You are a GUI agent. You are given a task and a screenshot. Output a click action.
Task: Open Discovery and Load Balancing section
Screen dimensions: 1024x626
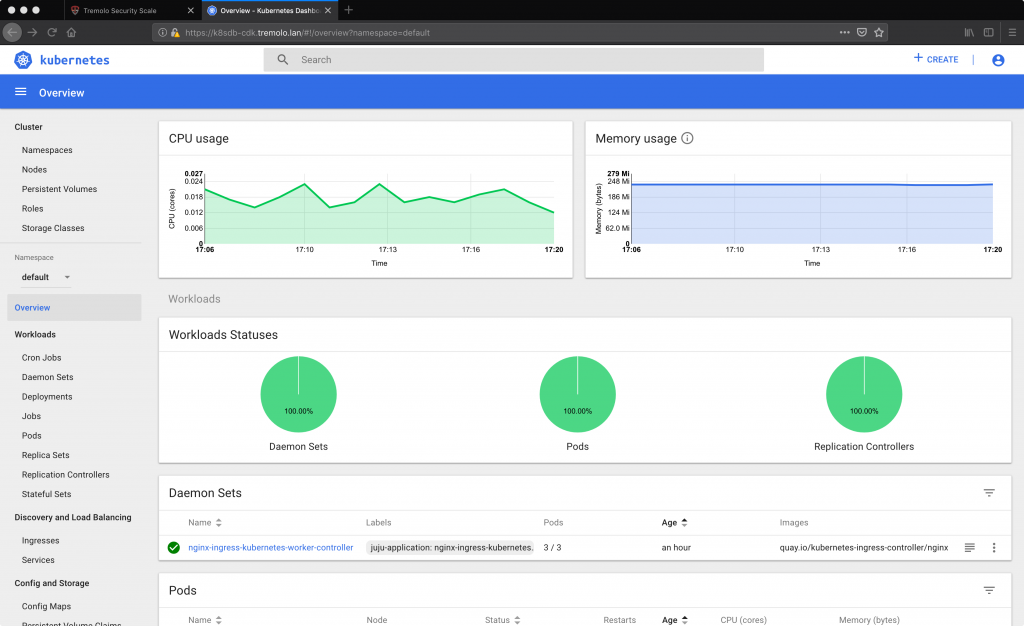point(73,518)
